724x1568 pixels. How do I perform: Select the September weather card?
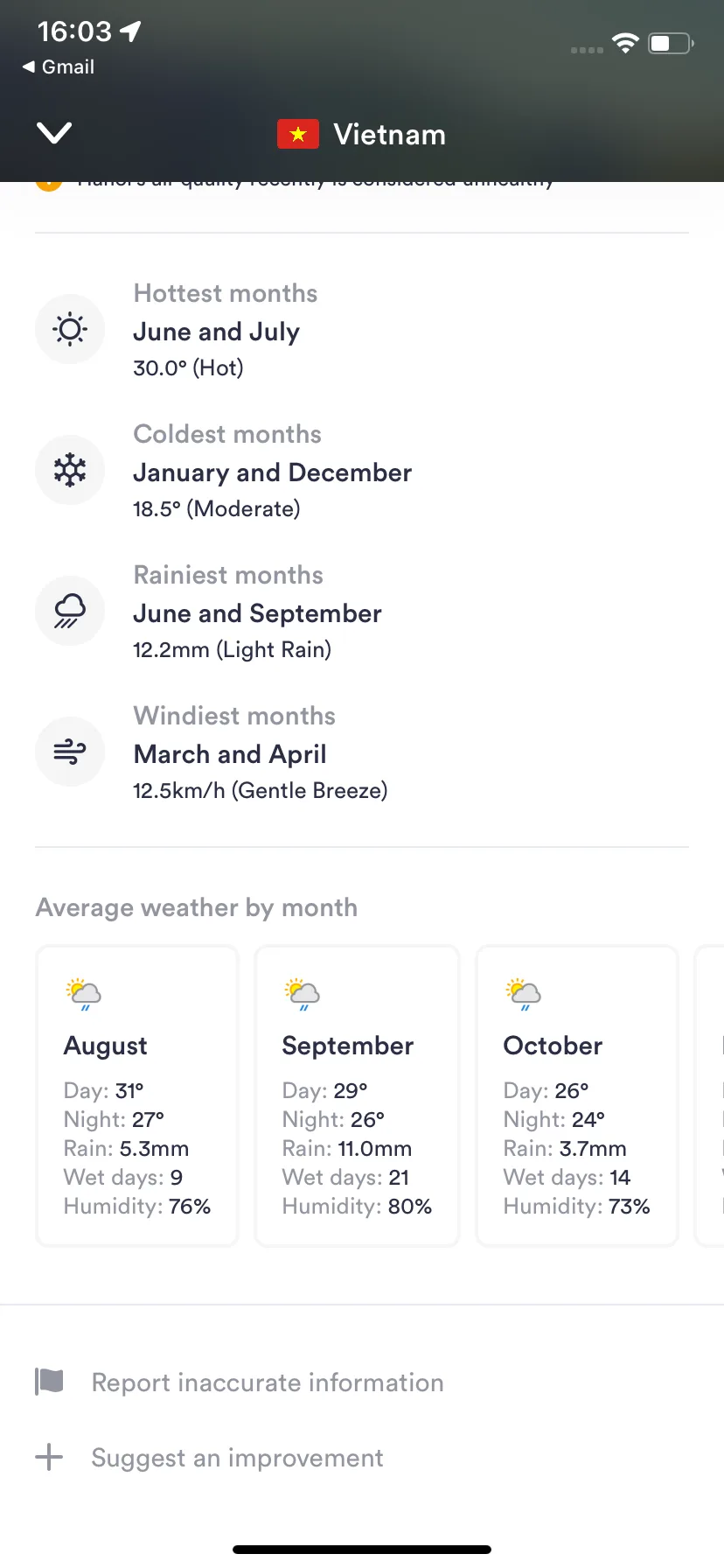tap(357, 1095)
